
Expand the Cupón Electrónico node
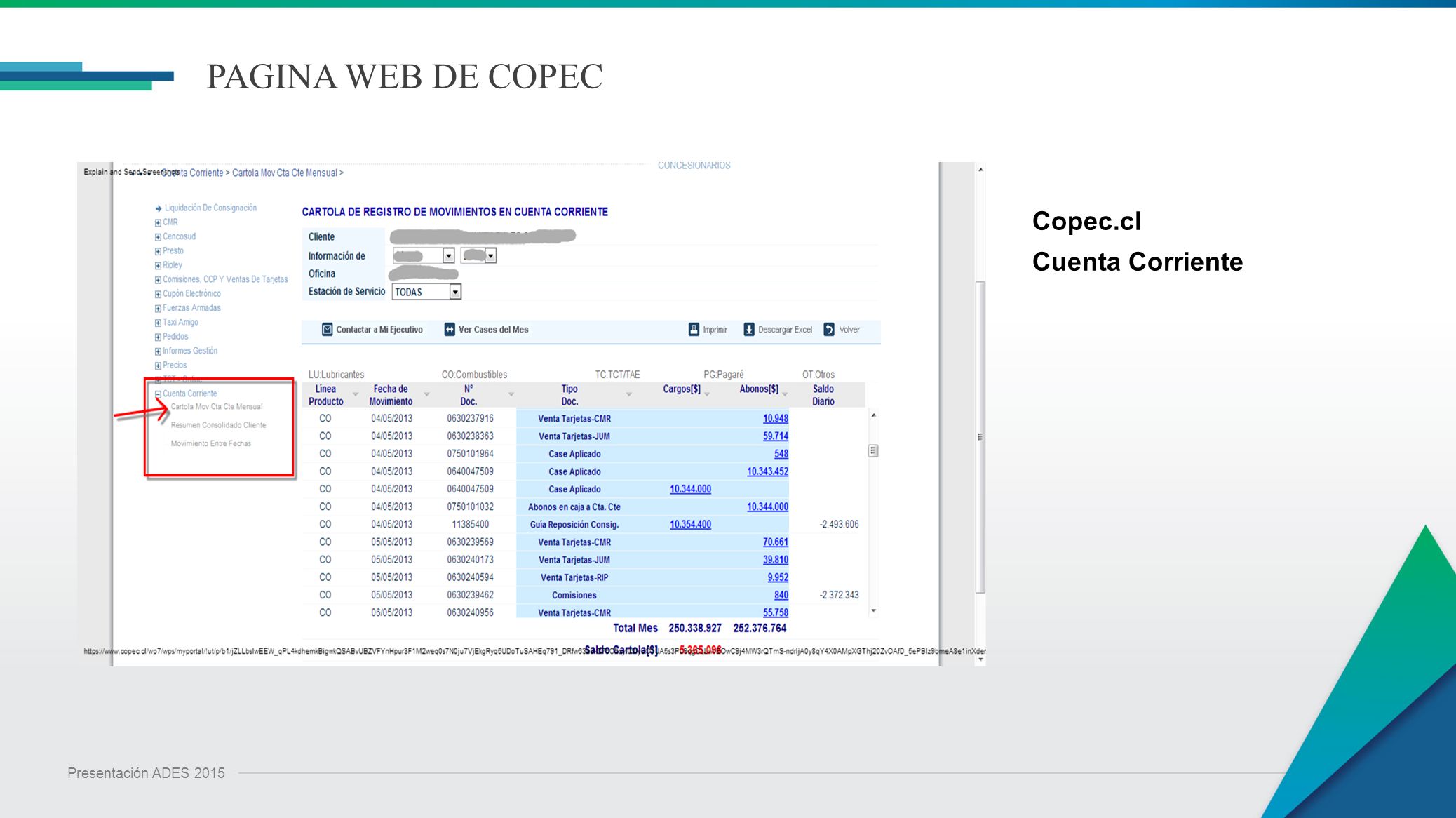point(158,295)
